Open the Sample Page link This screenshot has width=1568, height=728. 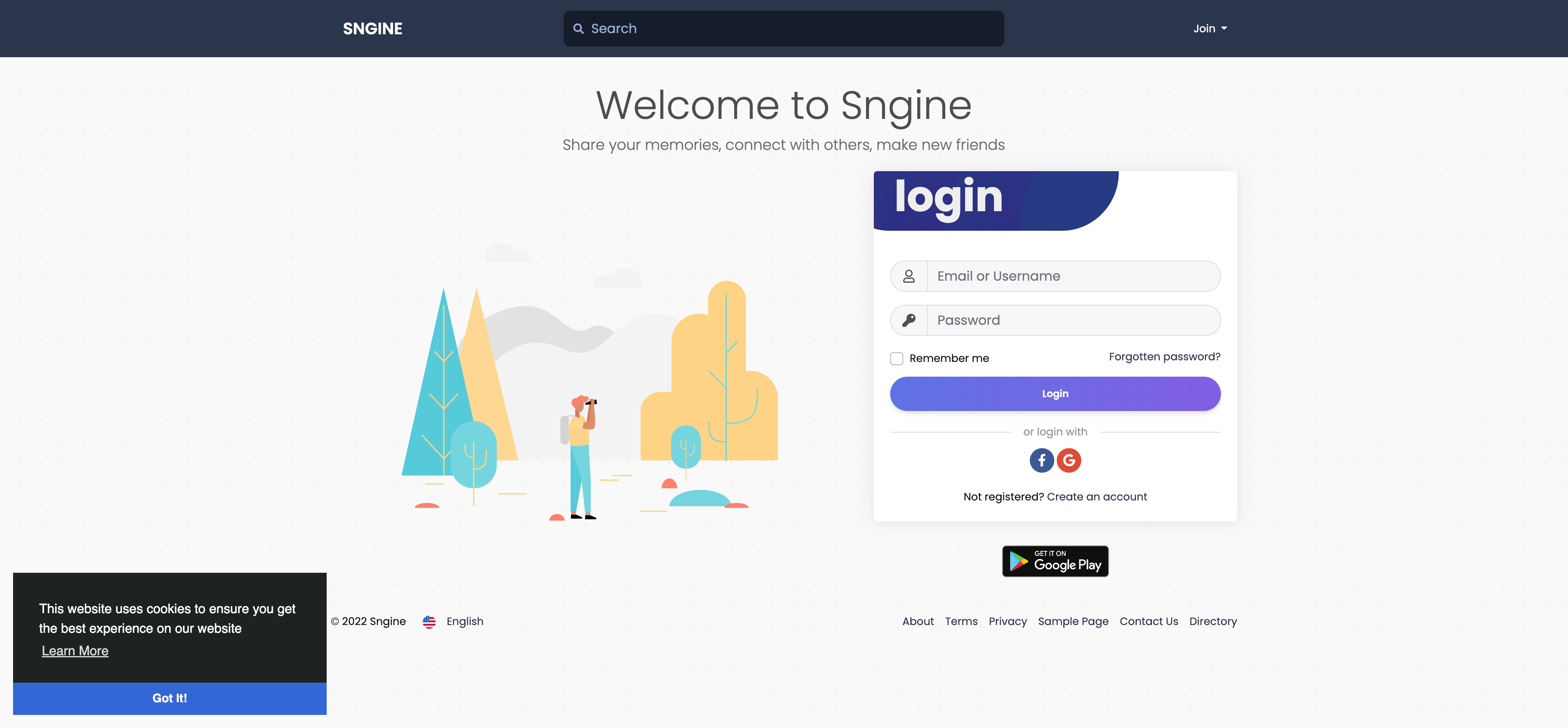pos(1073,621)
